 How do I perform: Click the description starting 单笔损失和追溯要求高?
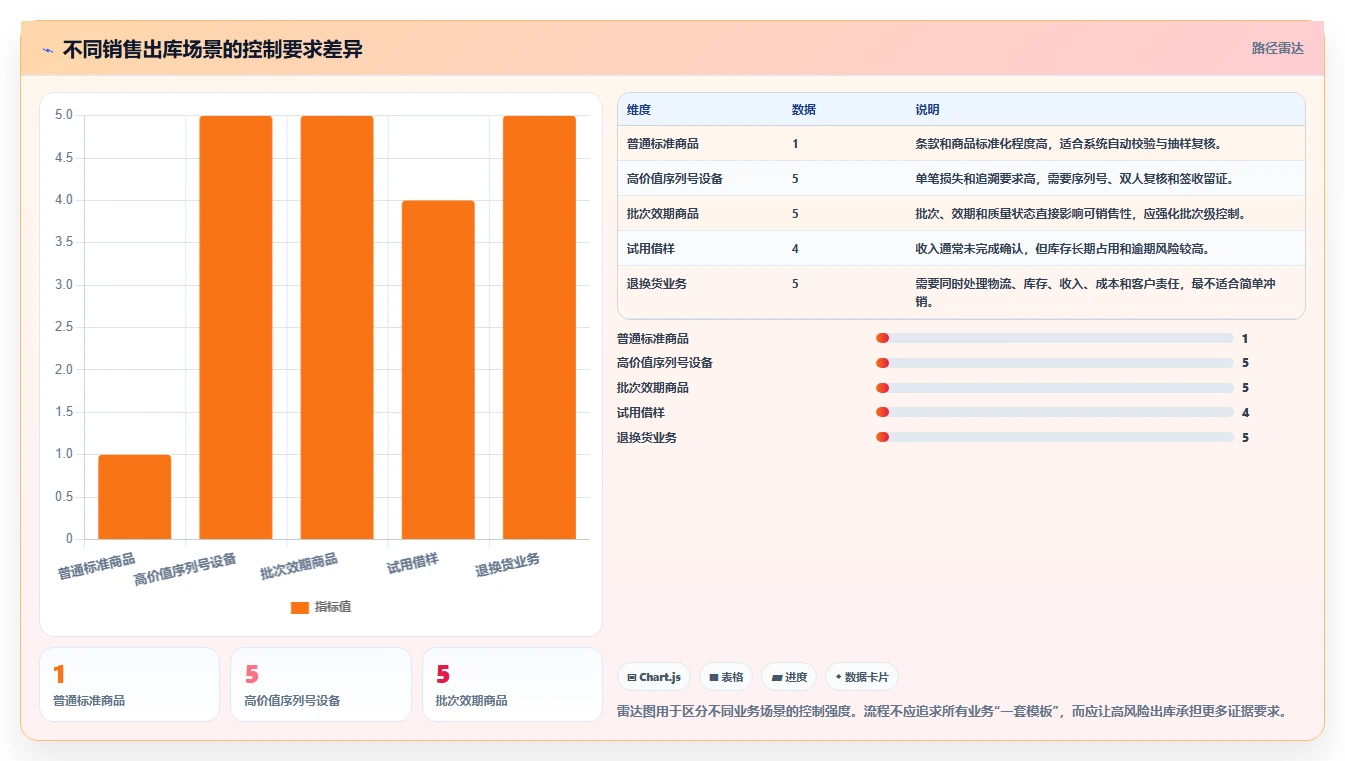(x=1075, y=179)
